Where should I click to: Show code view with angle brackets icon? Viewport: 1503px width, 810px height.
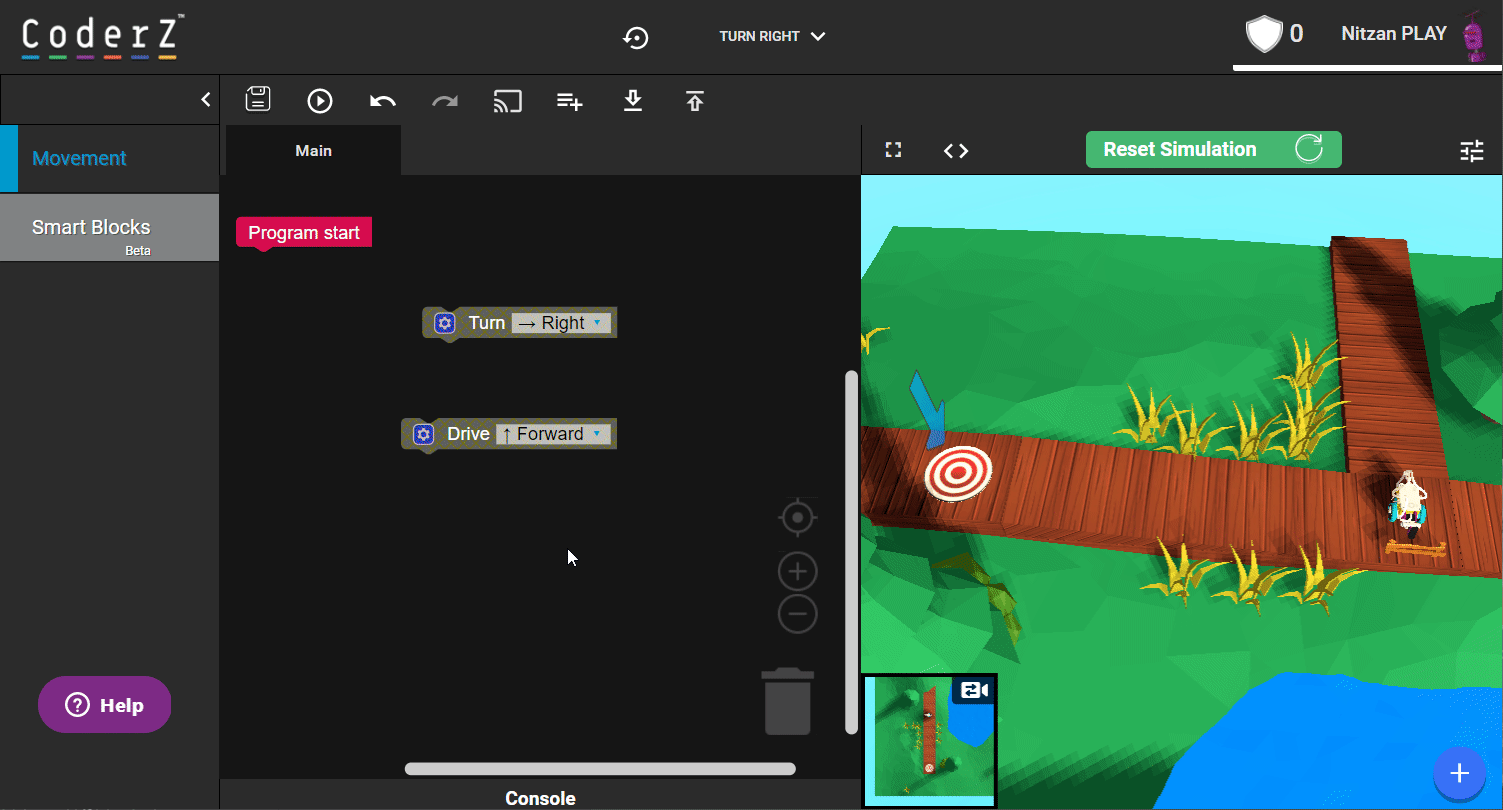point(956,150)
